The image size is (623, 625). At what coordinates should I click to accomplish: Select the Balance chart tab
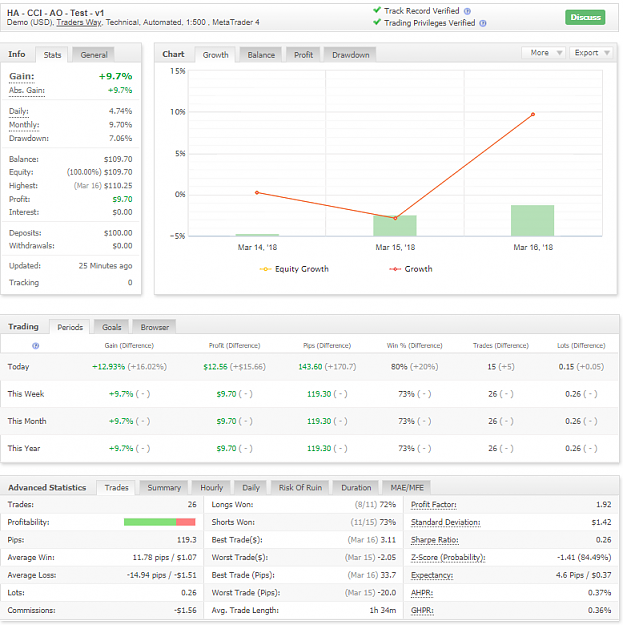(x=261, y=55)
